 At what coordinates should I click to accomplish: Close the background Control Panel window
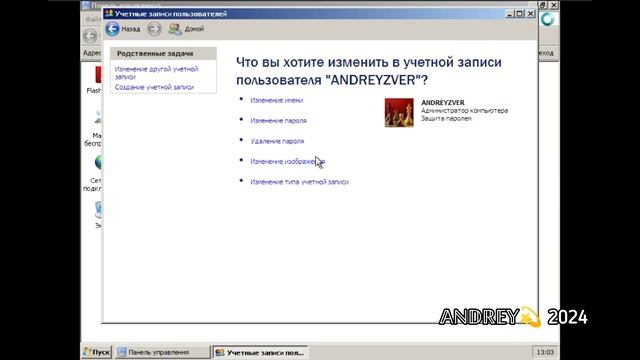point(553,5)
